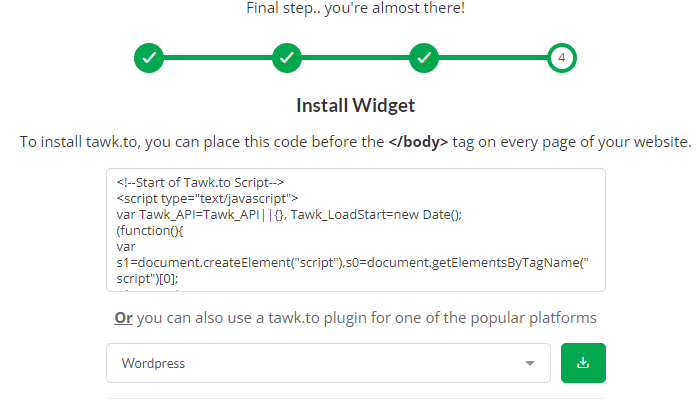The width and height of the screenshot is (698, 414).
Task: Click the underlined 'Or' text
Action: 123,318
